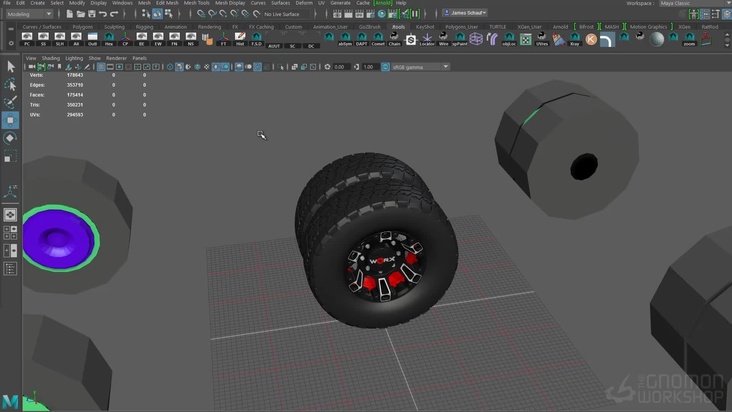Viewport: 732px width, 412px height.
Task: Toggle select-by-component-type mode icon
Action: 169,14
